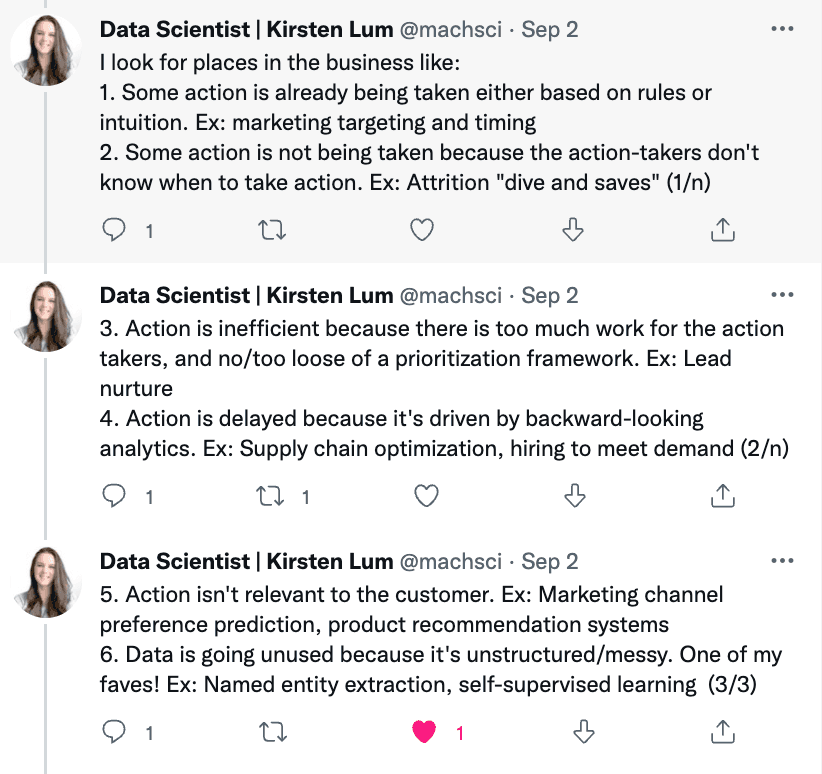Open Kirsten Lum's avatar on first tweet
This screenshot has height=774, width=822.
click(x=46, y=50)
